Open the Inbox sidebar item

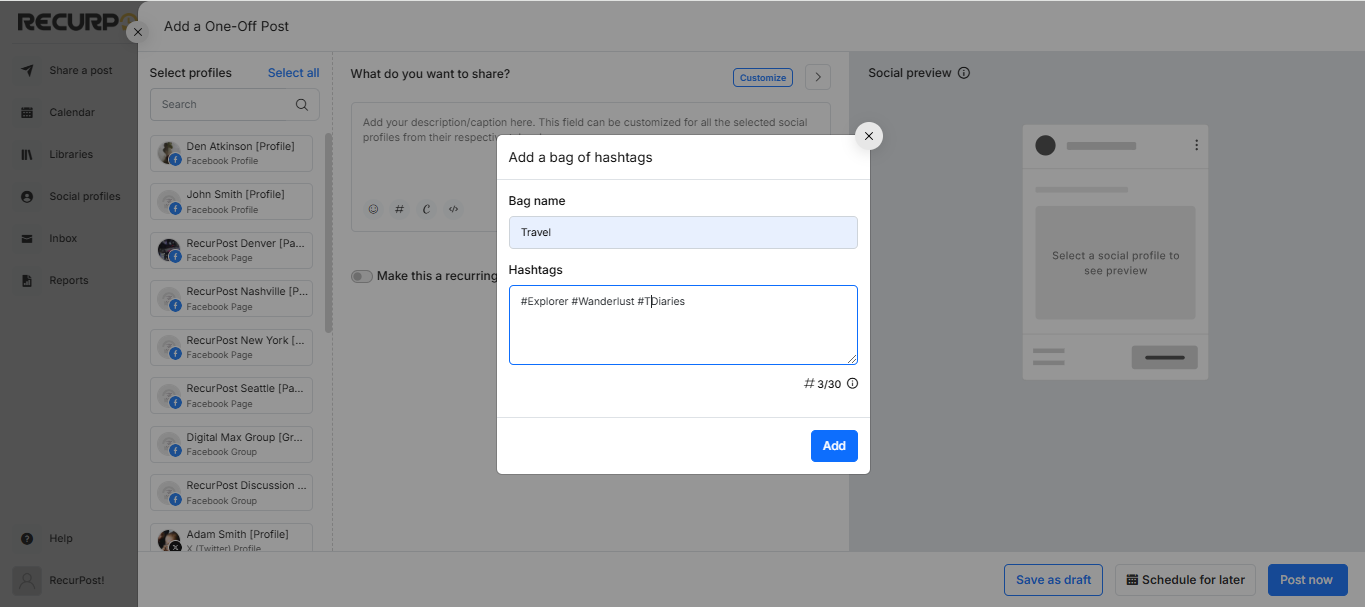click(x=69, y=239)
